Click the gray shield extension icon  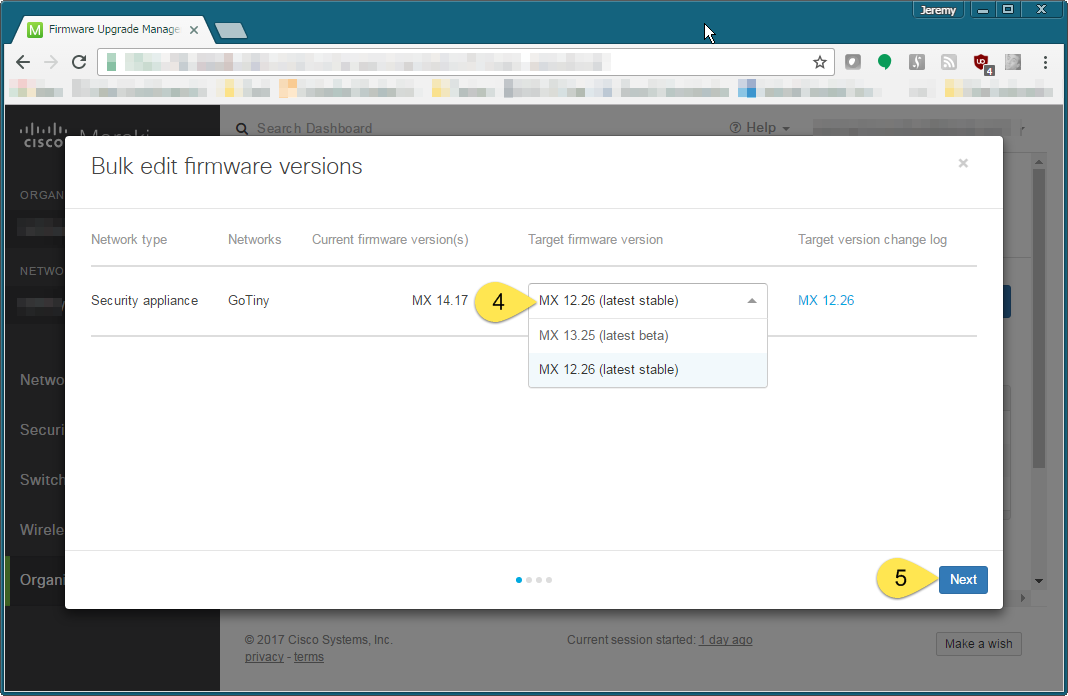[x=852, y=62]
